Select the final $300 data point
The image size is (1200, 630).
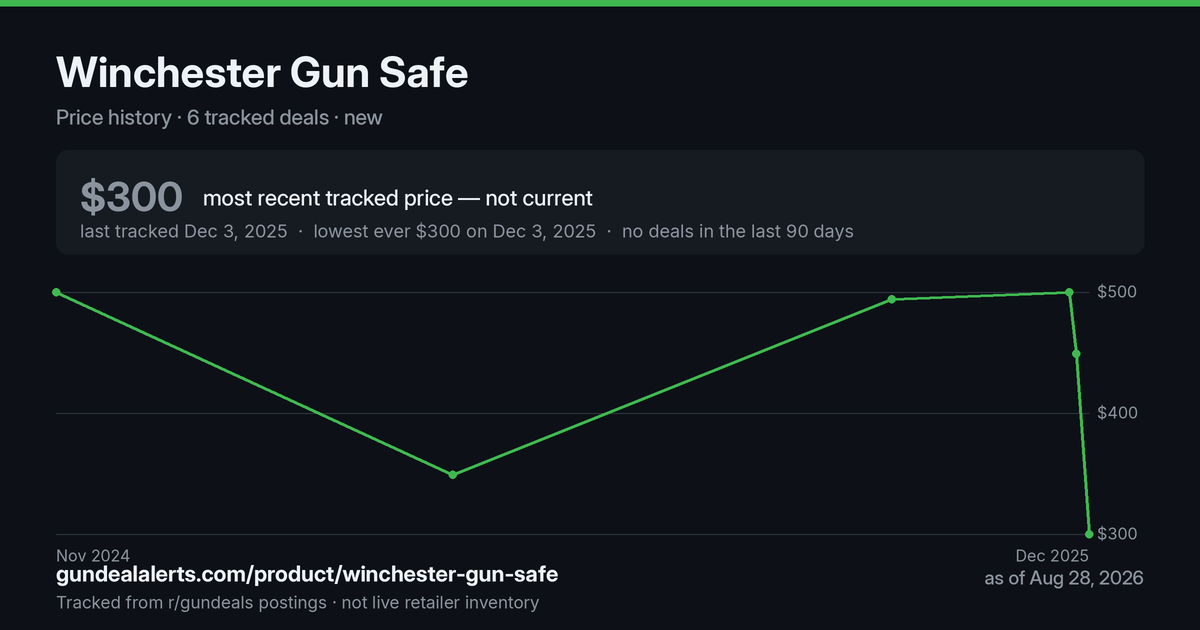[x=1089, y=534]
